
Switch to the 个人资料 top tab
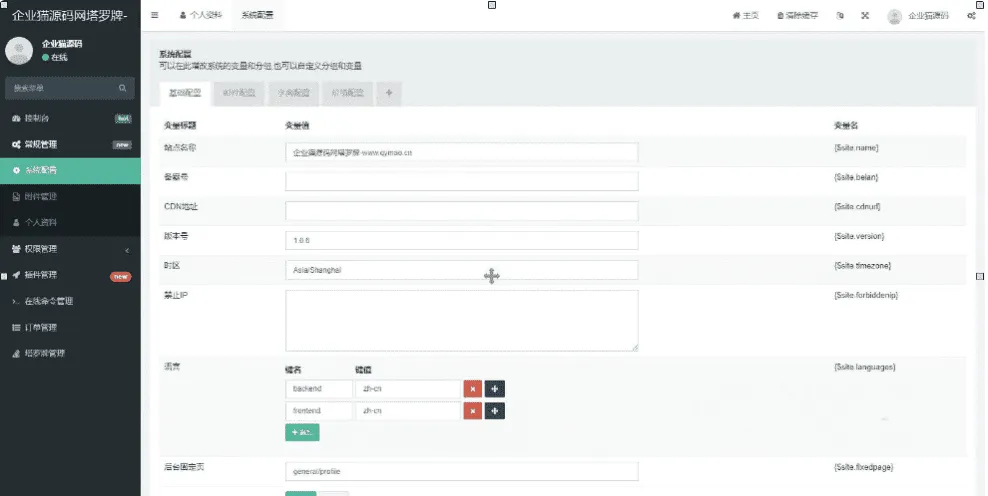pos(201,15)
